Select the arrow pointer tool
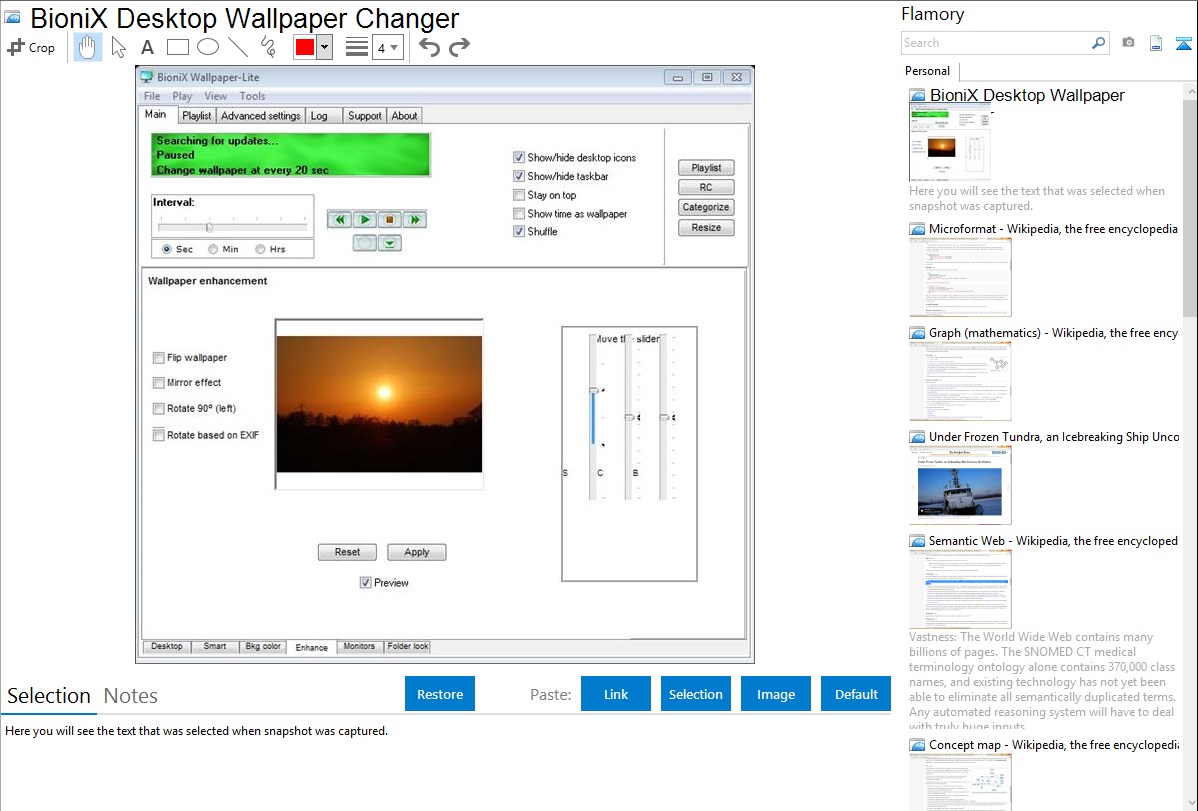Viewport: 1198px width, 811px height. pyautogui.click(x=118, y=47)
